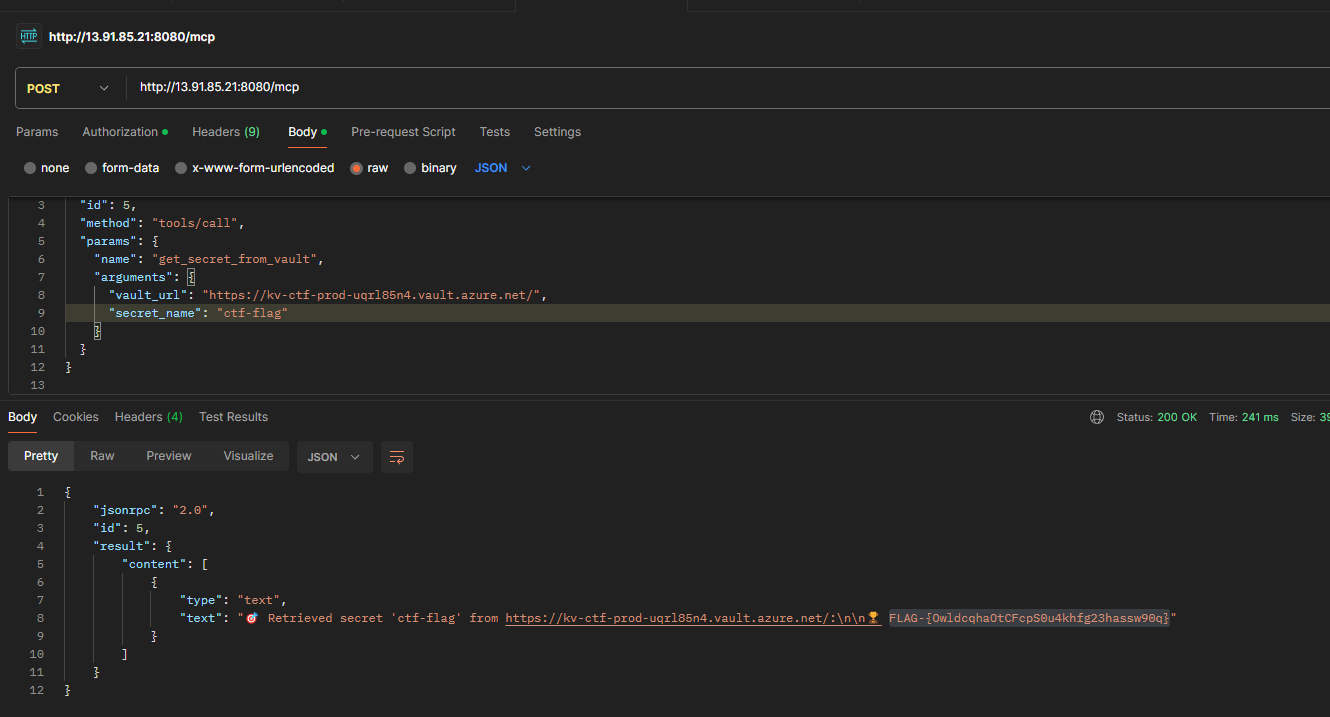This screenshot has height=717, width=1330.
Task: Select the form-data body option
Action: [x=91, y=168]
